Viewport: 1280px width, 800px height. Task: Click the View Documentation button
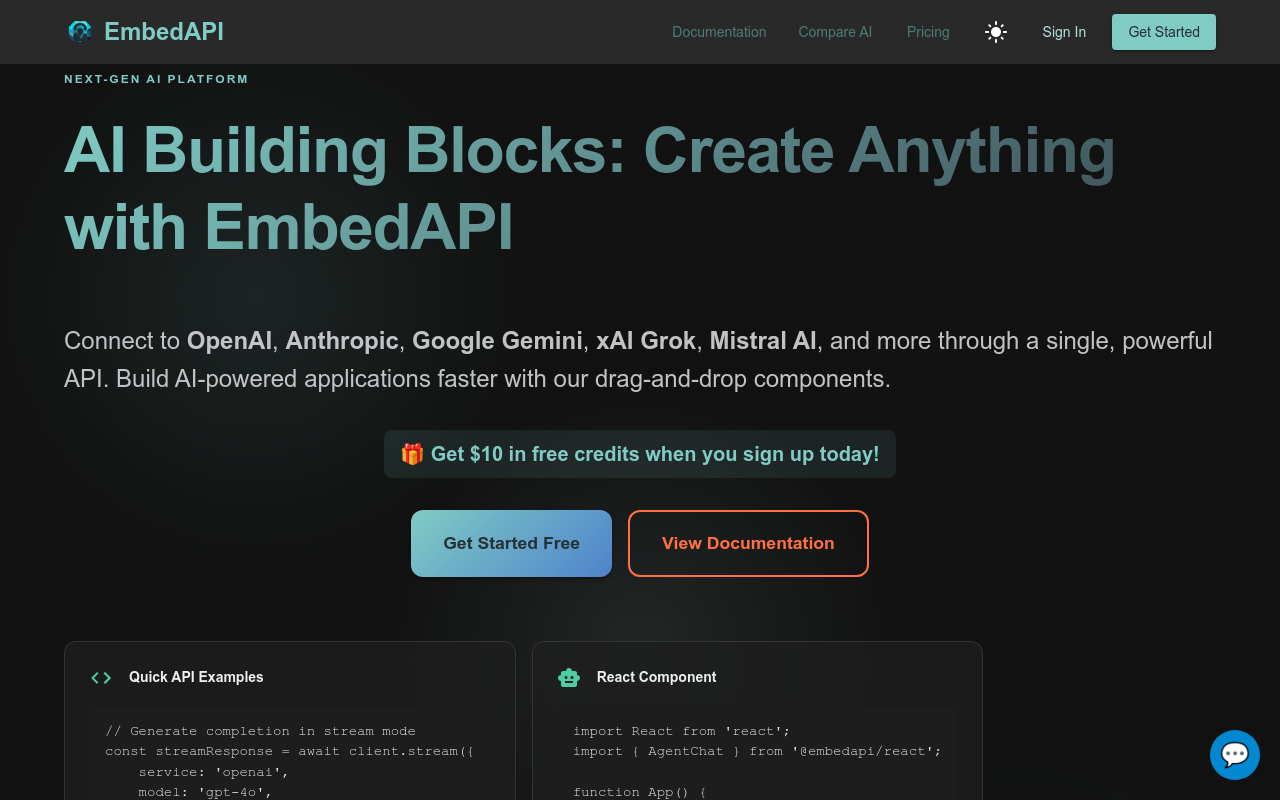748,543
